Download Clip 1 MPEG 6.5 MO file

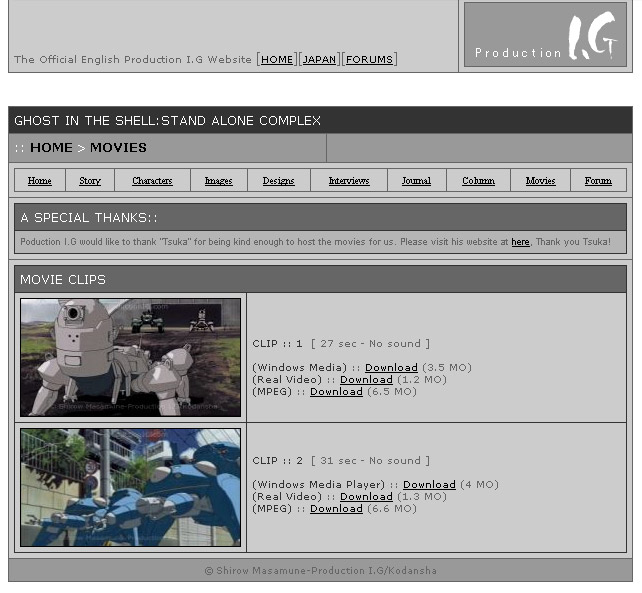[x=336, y=392]
